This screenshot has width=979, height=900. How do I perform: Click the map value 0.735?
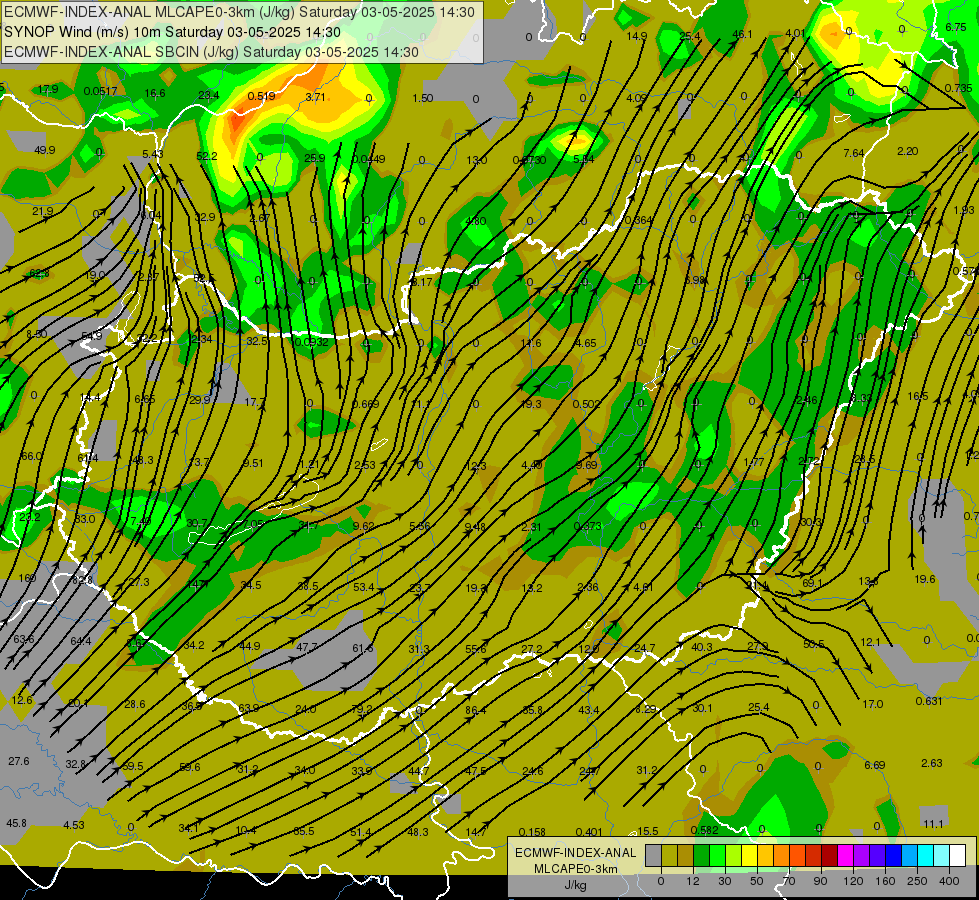point(958,88)
